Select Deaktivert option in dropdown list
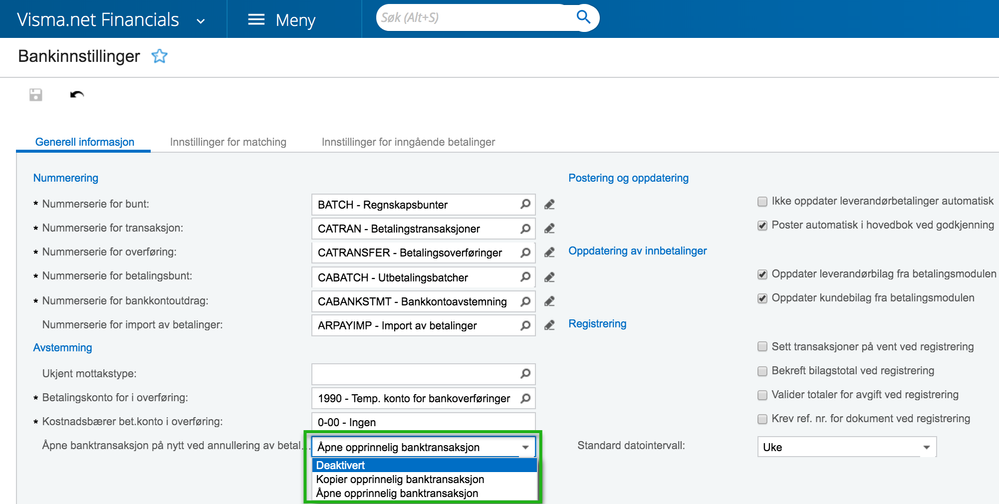 (x=424, y=465)
